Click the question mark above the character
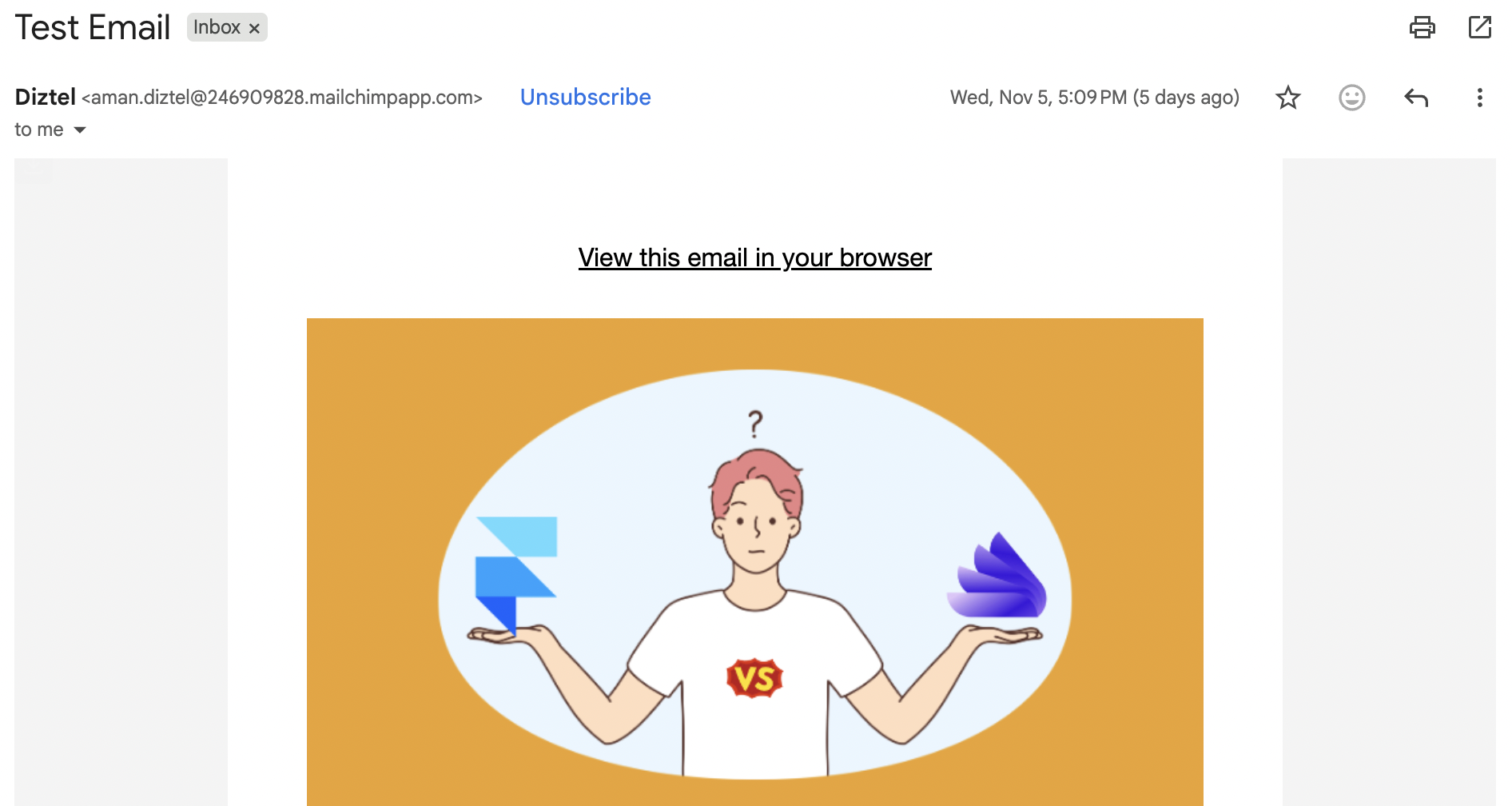Viewport: 1512px width, 806px height. (x=755, y=424)
